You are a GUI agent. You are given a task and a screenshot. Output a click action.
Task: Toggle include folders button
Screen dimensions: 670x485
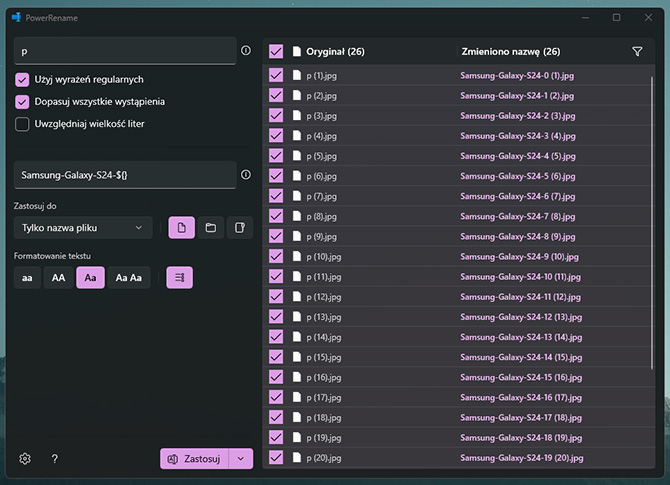[211, 228]
